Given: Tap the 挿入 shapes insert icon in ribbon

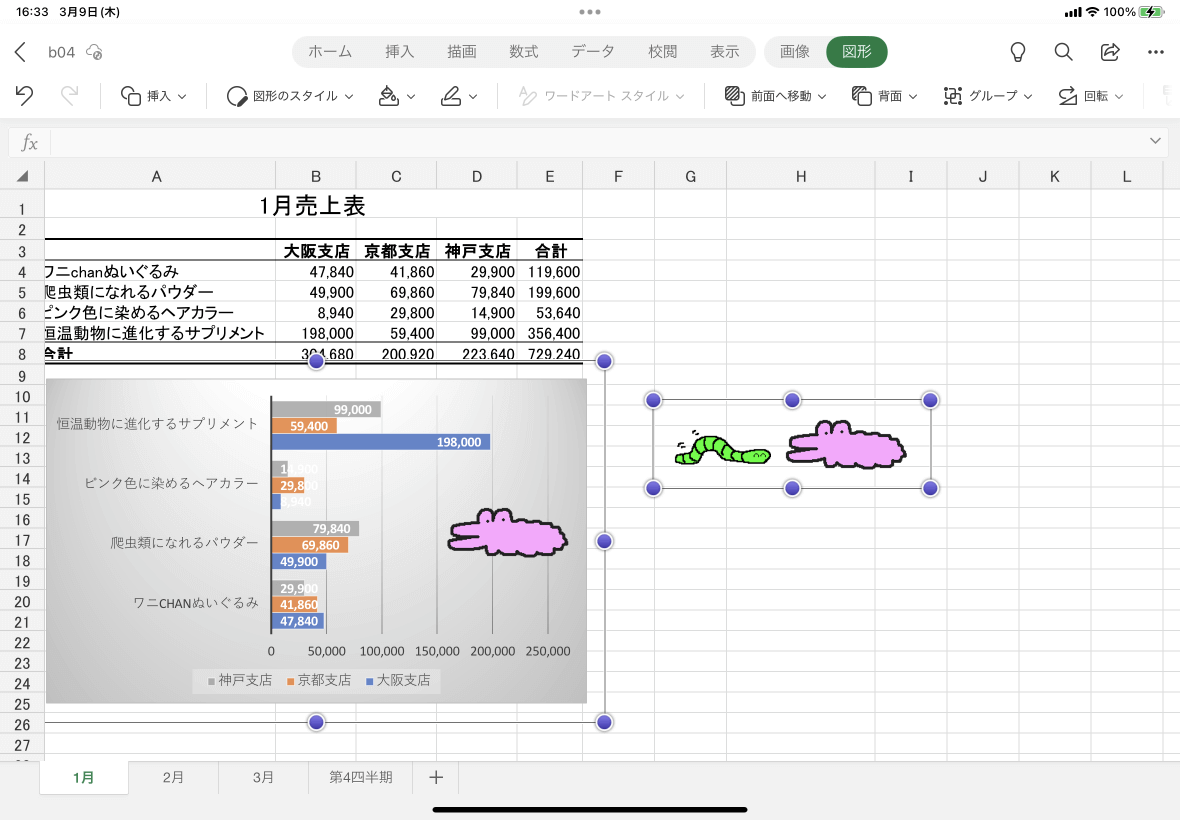Looking at the screenshot, I should pos(131,96).
